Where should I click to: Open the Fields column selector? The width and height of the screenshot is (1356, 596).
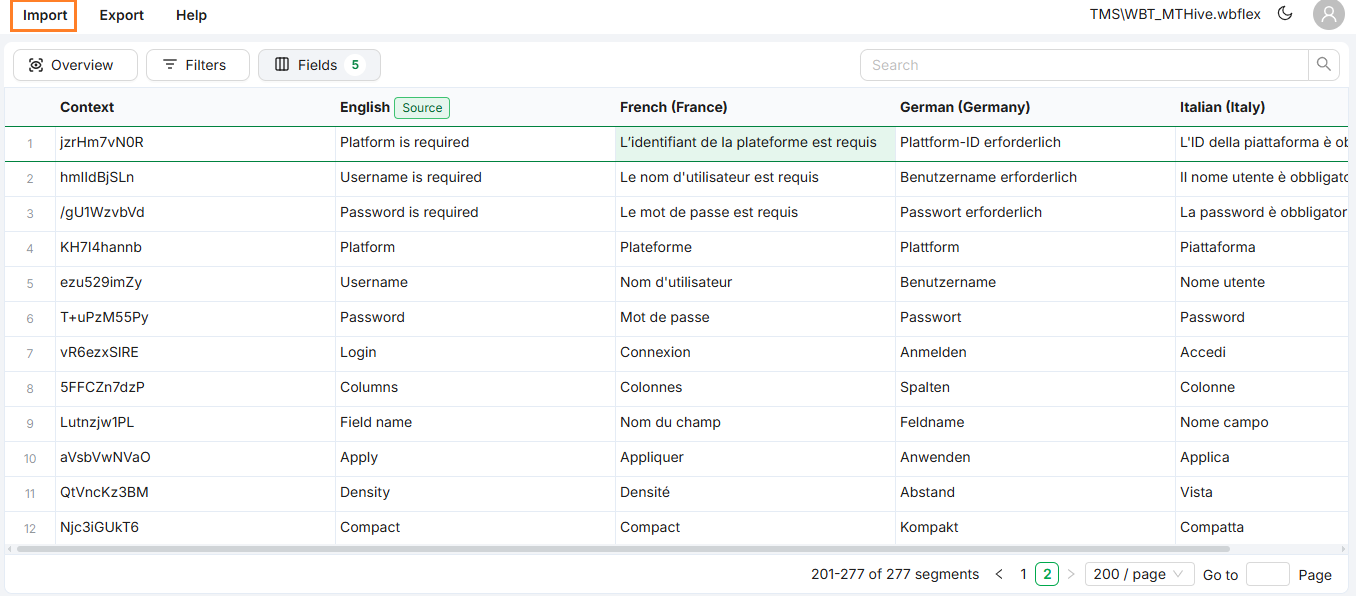(x=319, y=65)
